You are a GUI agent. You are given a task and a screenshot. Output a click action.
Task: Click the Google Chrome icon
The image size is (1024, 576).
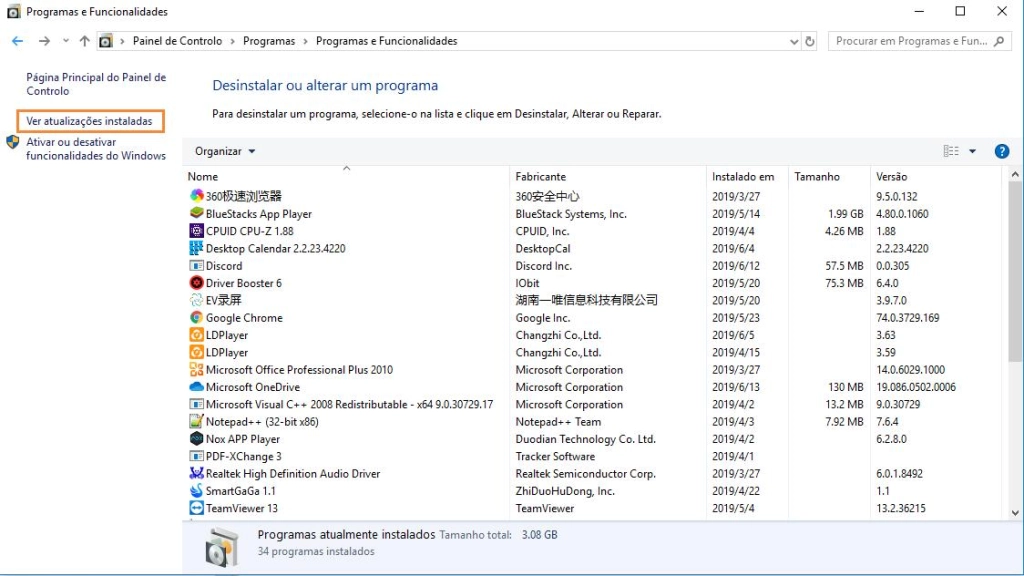click(x=196, y=317)
